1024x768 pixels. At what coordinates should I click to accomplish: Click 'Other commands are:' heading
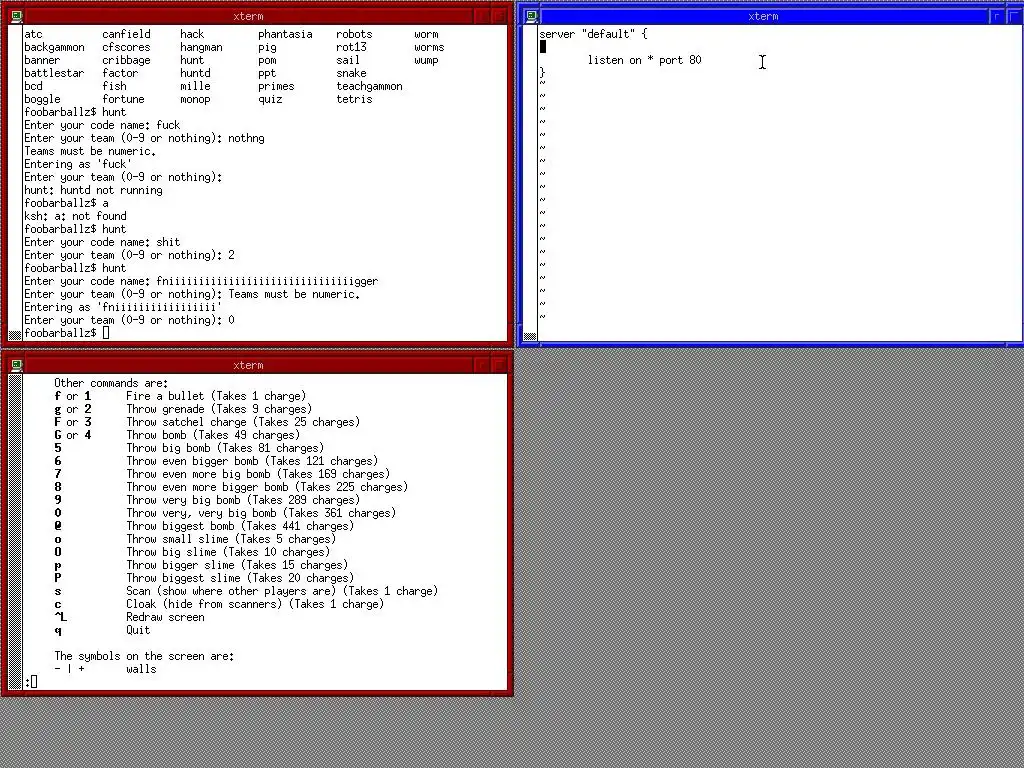click(111, 383)
